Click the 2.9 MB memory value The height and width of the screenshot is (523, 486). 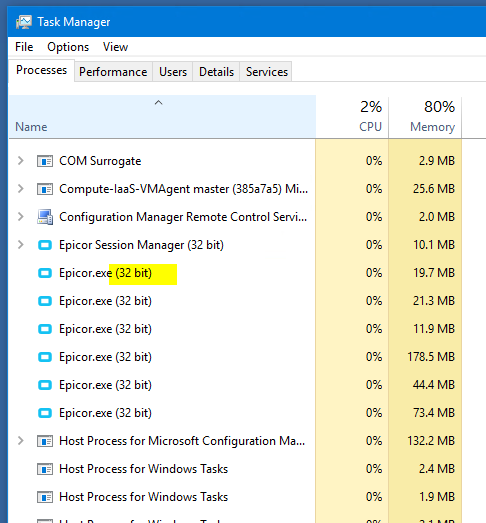pyautogui.click(x=437, y=161)
